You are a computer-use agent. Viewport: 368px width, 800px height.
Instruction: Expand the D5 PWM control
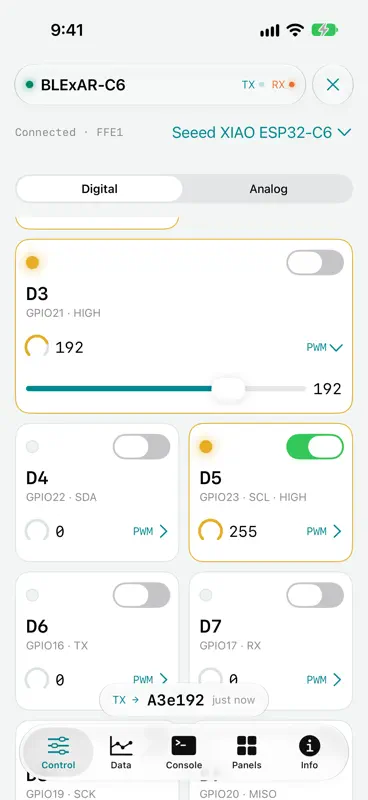coord(324,532)
